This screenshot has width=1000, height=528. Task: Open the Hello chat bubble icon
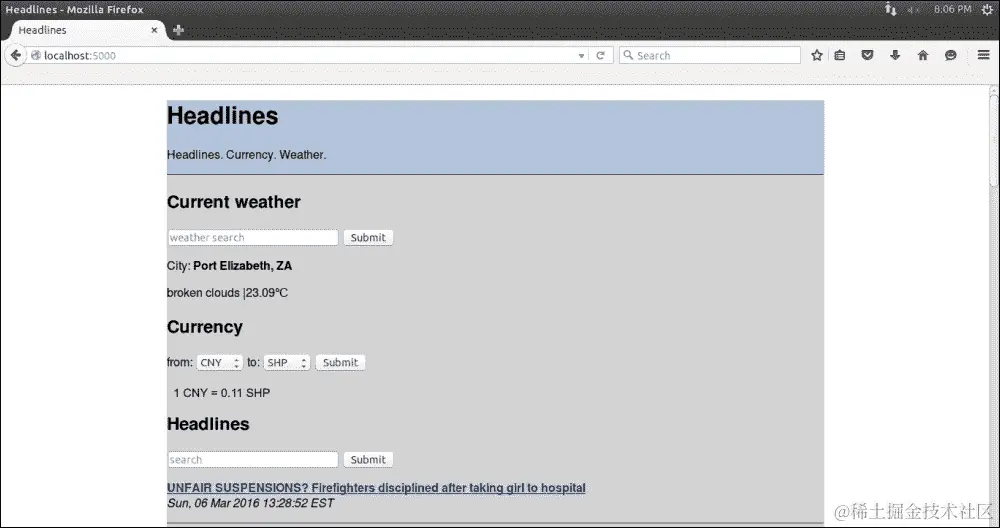950,55
